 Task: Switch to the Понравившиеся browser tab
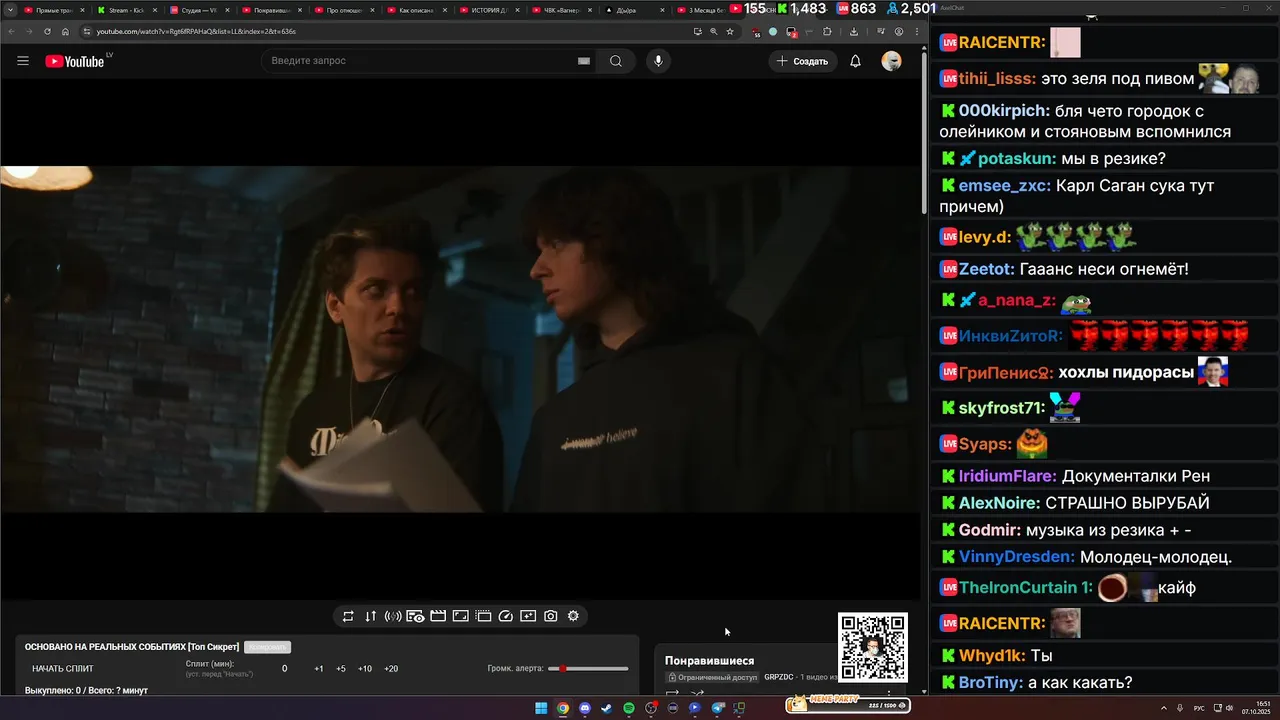pyautogui.click(x=271, y=10)
